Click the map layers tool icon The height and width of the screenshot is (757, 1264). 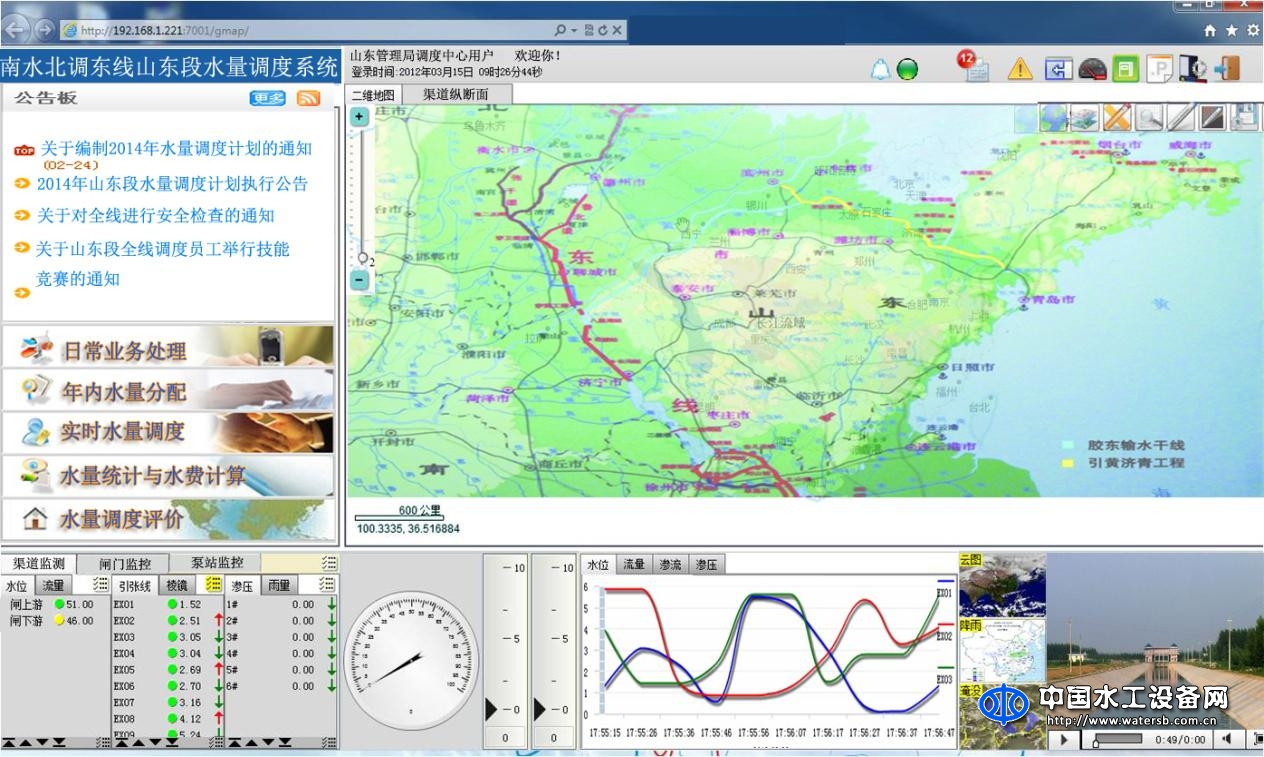click(x=1085, y=118)
